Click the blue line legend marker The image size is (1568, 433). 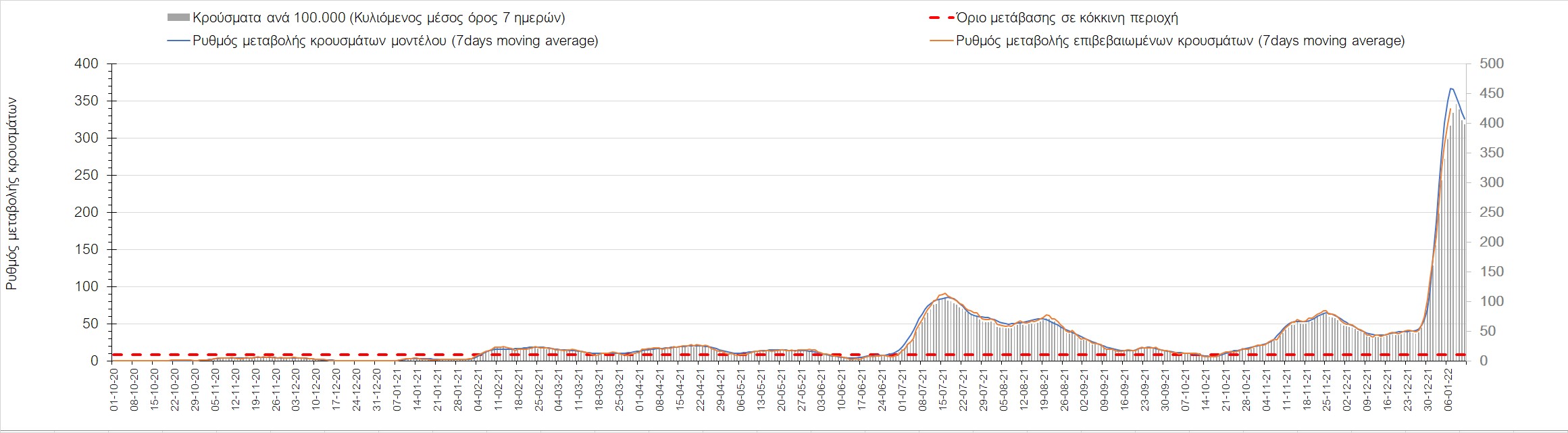178,41
